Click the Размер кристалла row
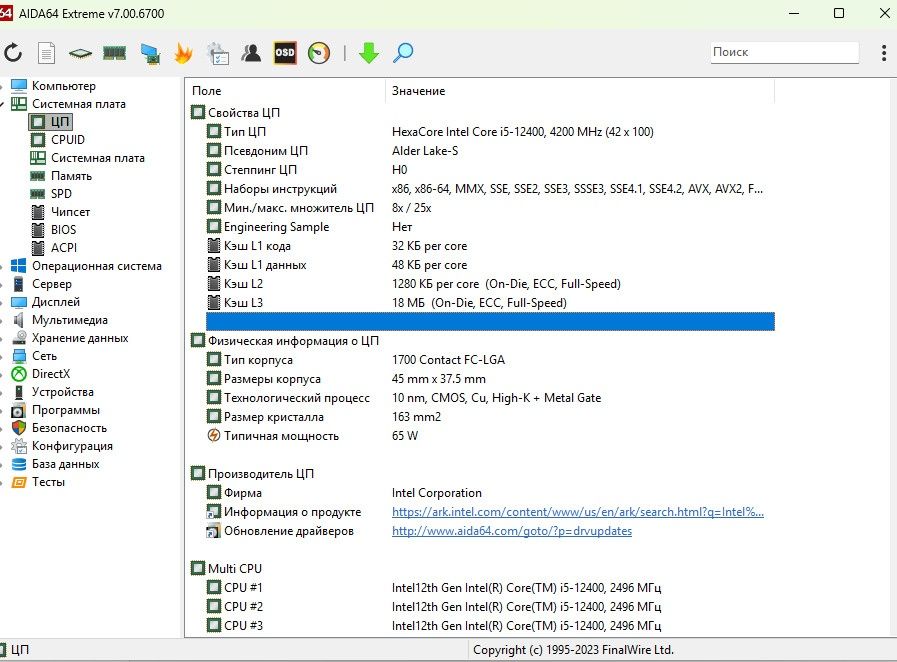 pos(490,417)
